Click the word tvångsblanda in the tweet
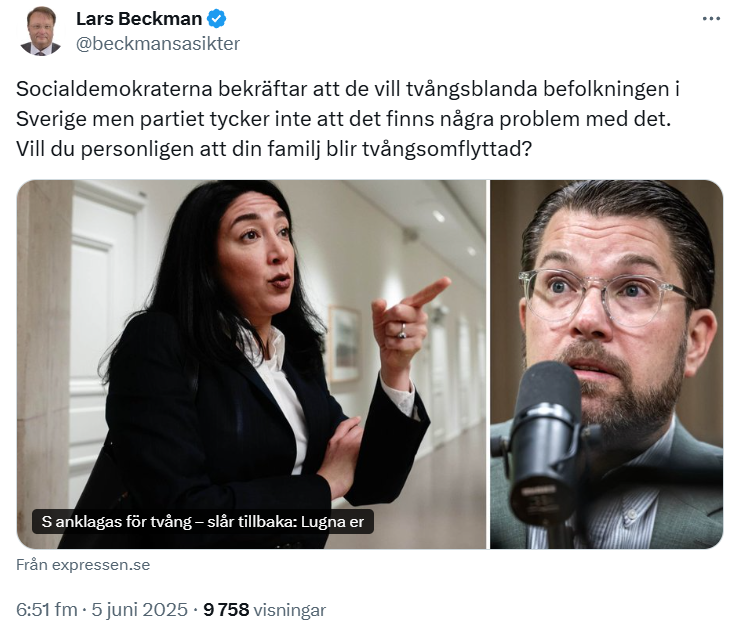The image size is (731, 633). (x=471, y=89)
